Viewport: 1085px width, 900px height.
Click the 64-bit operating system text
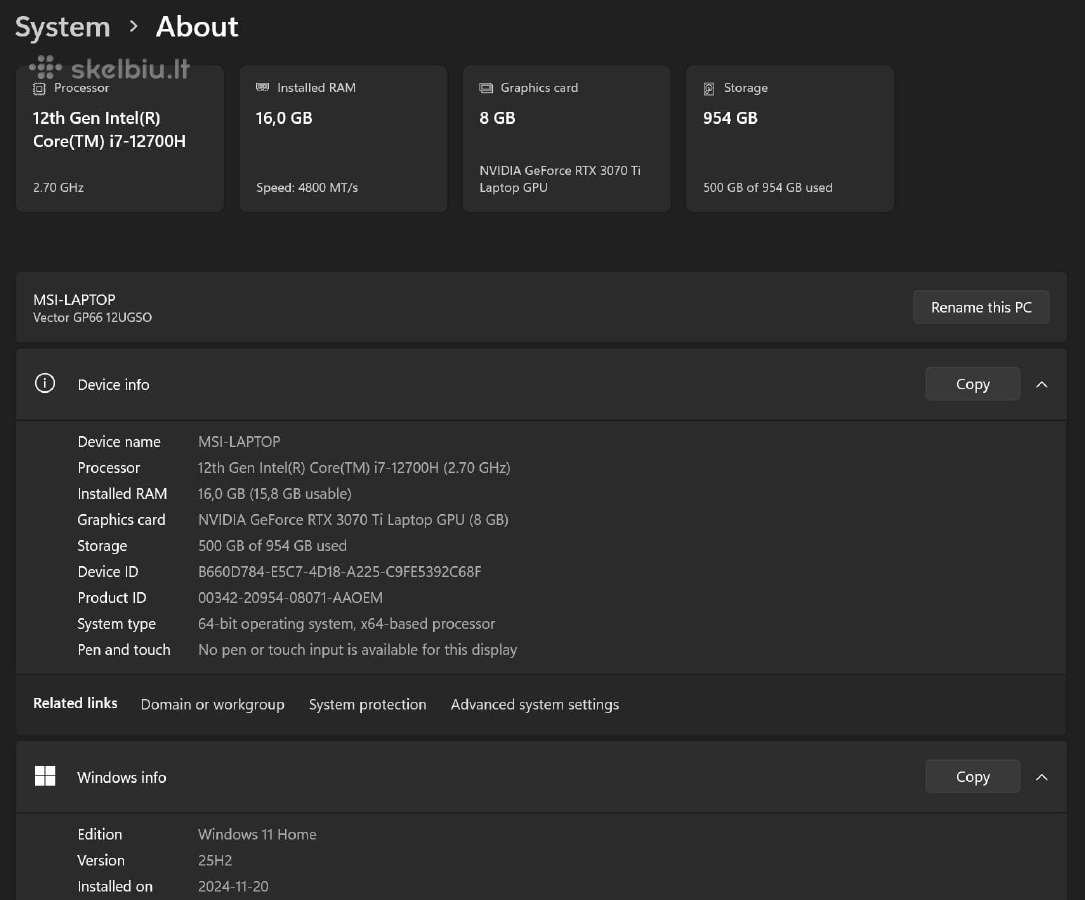[x=346, y=624]
